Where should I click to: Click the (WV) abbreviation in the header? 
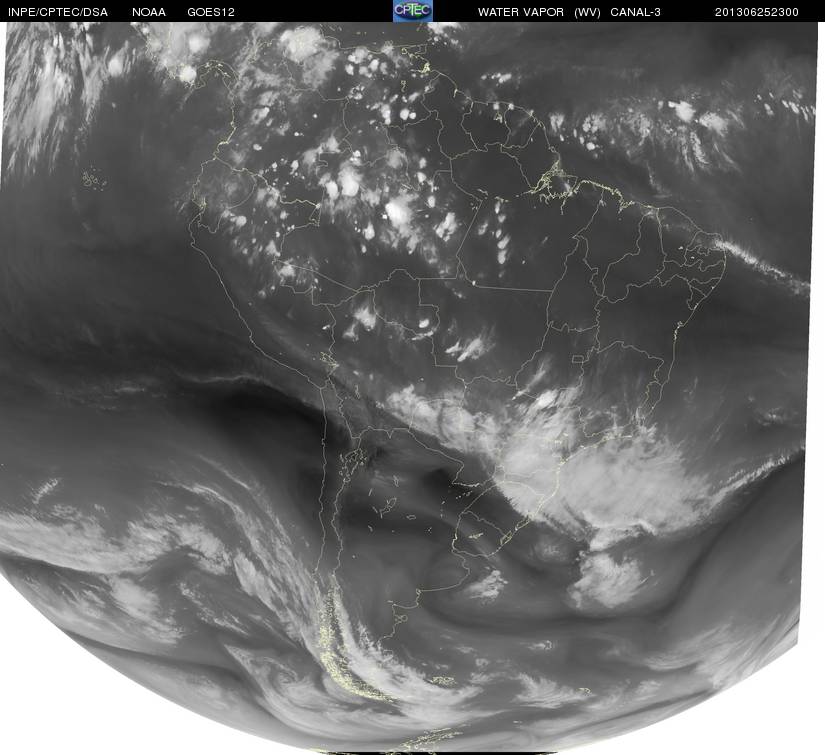(x=587, y=12)
